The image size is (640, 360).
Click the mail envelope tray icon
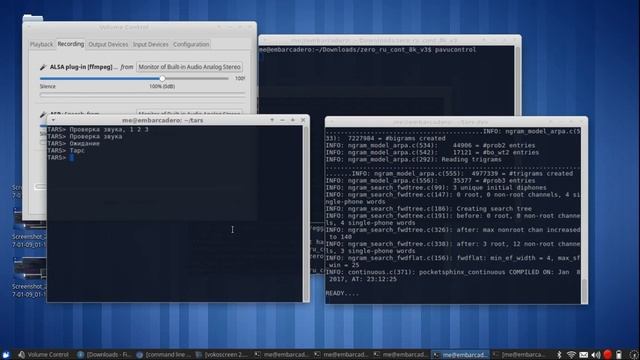pos(584,355)
